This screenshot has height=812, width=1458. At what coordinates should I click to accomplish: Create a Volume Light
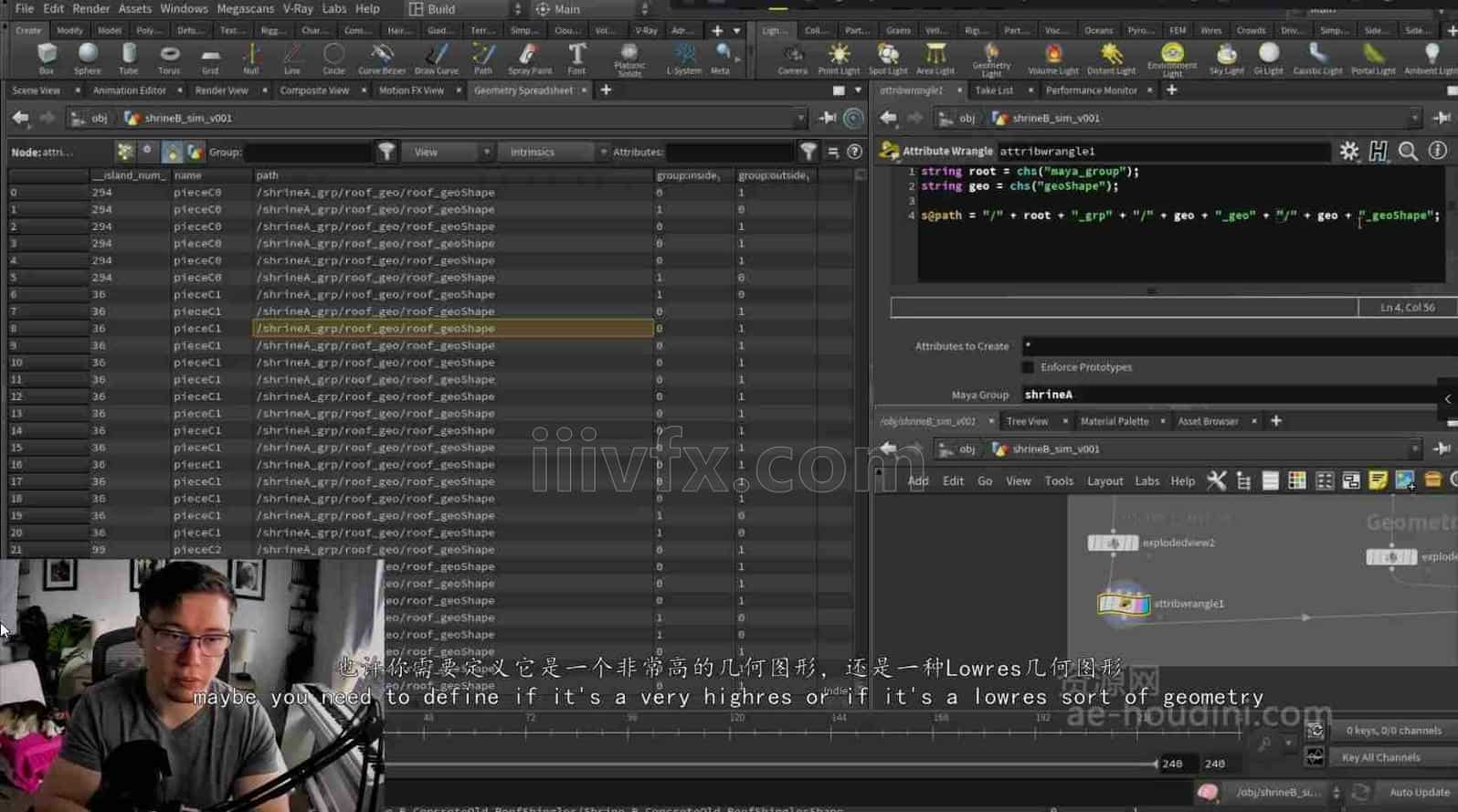point(1053,58)
